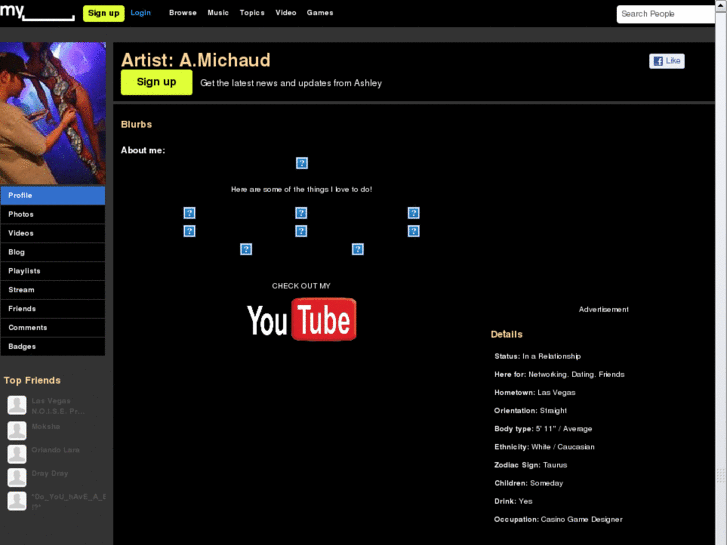Open the Playlists sidebar tab
This screenshot has height=545, width=727.
52,271
